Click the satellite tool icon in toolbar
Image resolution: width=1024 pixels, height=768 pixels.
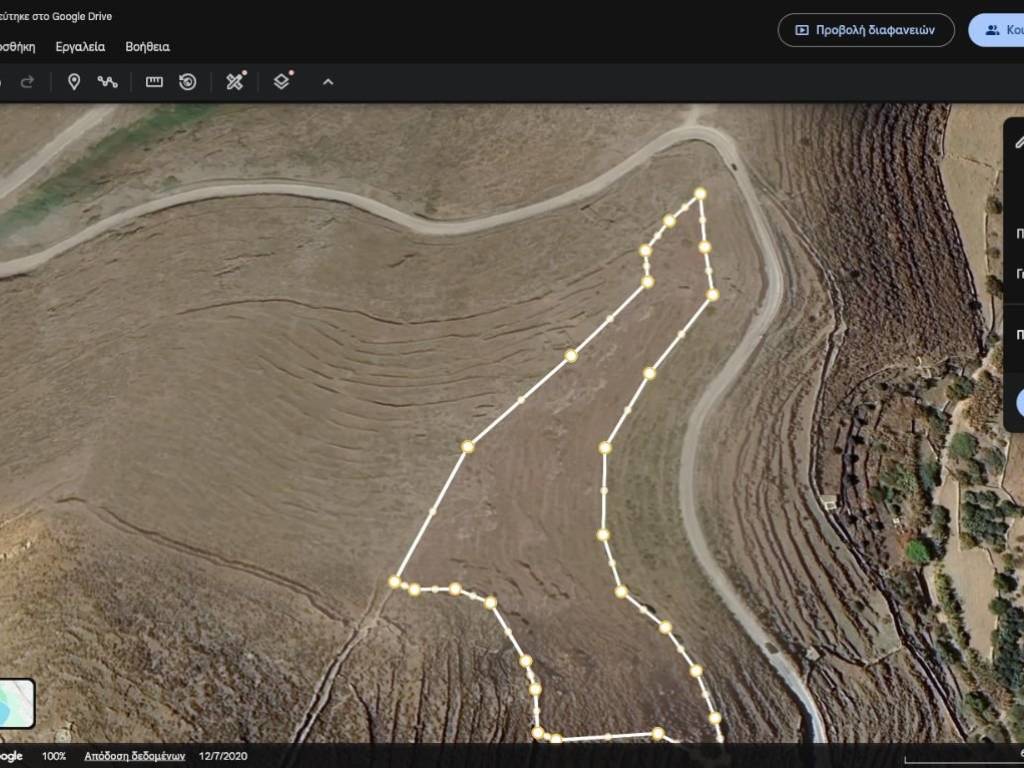(x=235, y=82)
